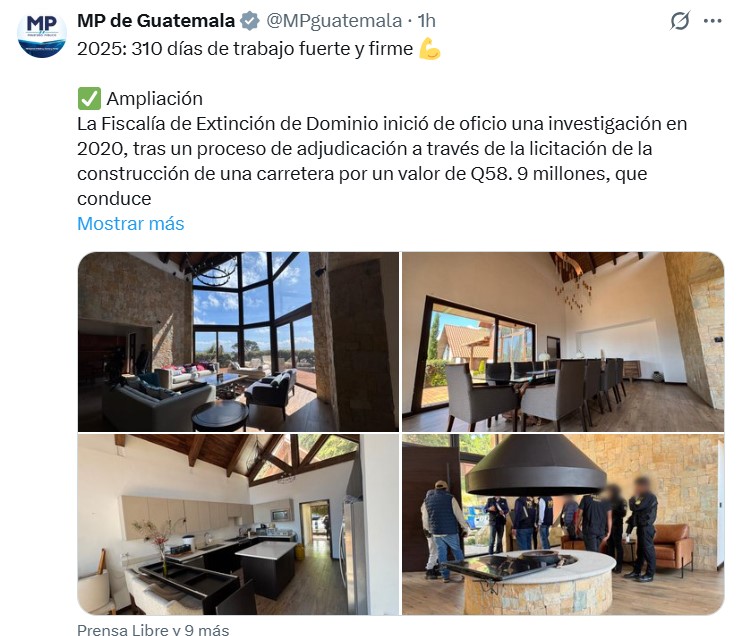Open the three-dot more options menu

(x=713, y=21)
